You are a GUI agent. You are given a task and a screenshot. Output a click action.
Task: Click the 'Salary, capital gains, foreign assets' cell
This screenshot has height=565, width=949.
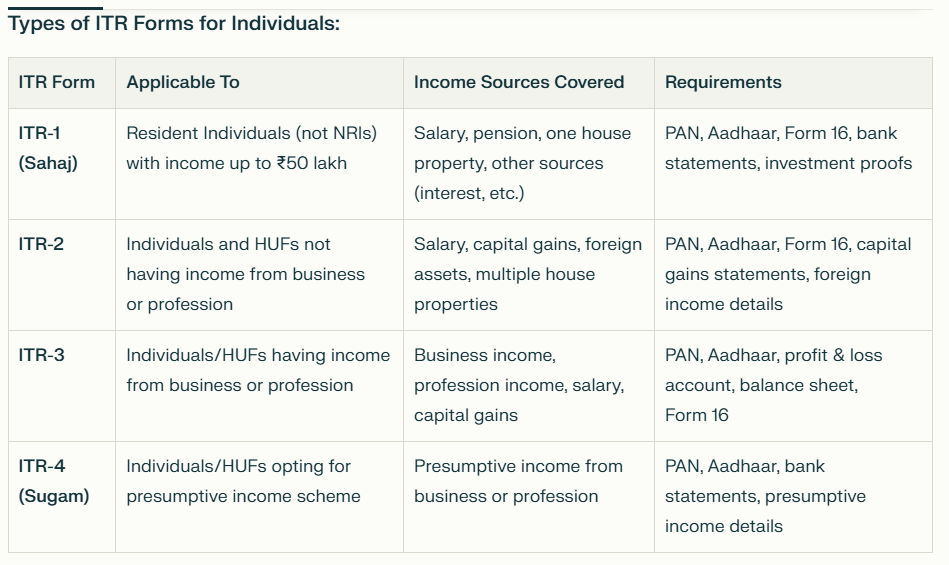[528, 274]
